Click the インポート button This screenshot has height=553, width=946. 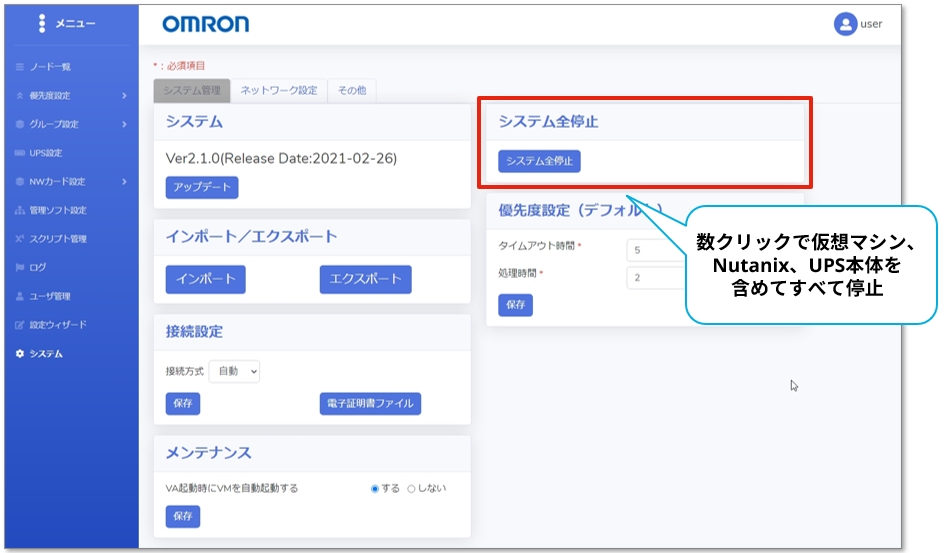point(206,279)
